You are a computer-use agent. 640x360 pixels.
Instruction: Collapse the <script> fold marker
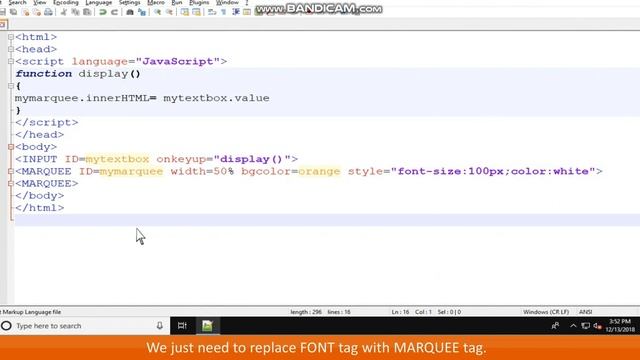click(x=11, y=61)
